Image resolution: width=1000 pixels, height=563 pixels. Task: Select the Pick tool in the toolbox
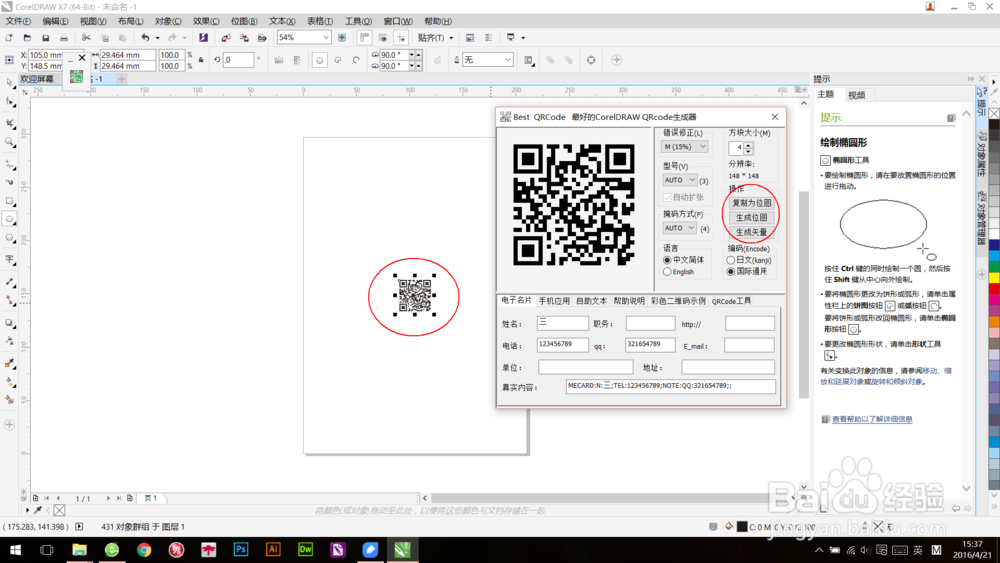10,83
